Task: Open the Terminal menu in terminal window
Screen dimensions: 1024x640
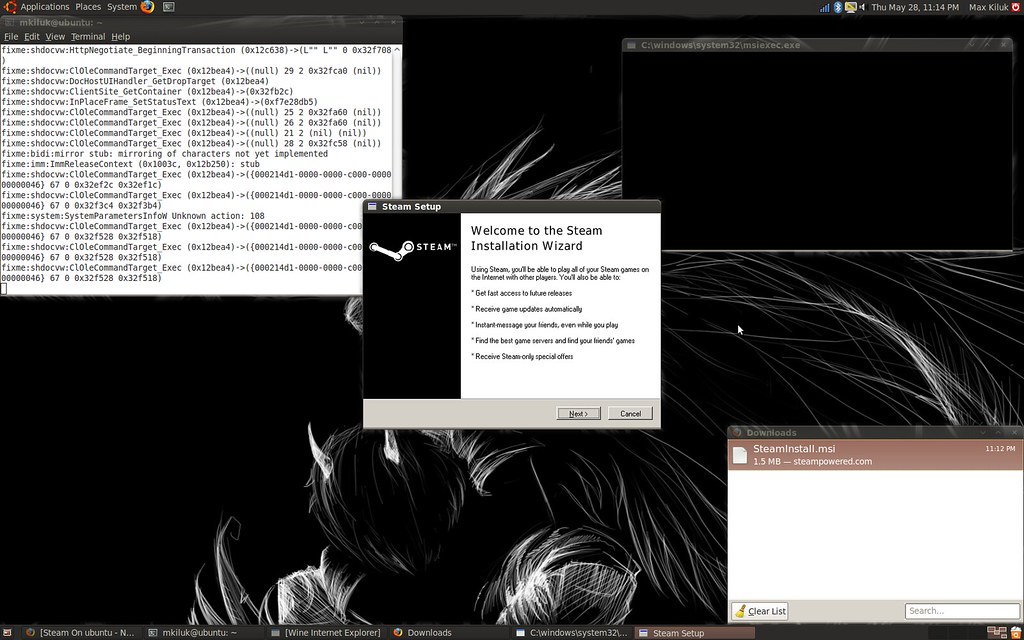Action: [x=88, y=37]
